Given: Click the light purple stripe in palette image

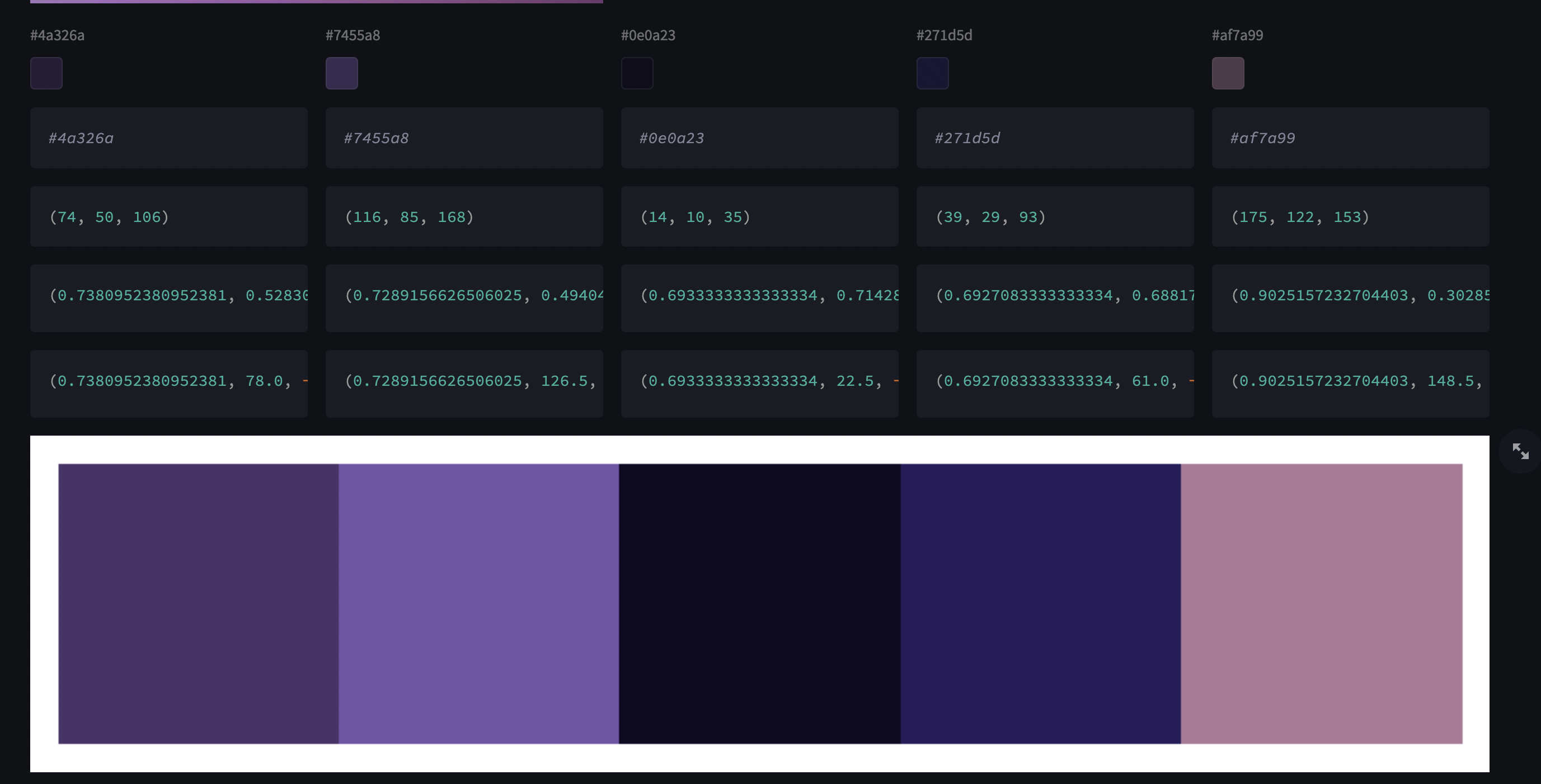Looking at the screenshot, I should [478, 603].
